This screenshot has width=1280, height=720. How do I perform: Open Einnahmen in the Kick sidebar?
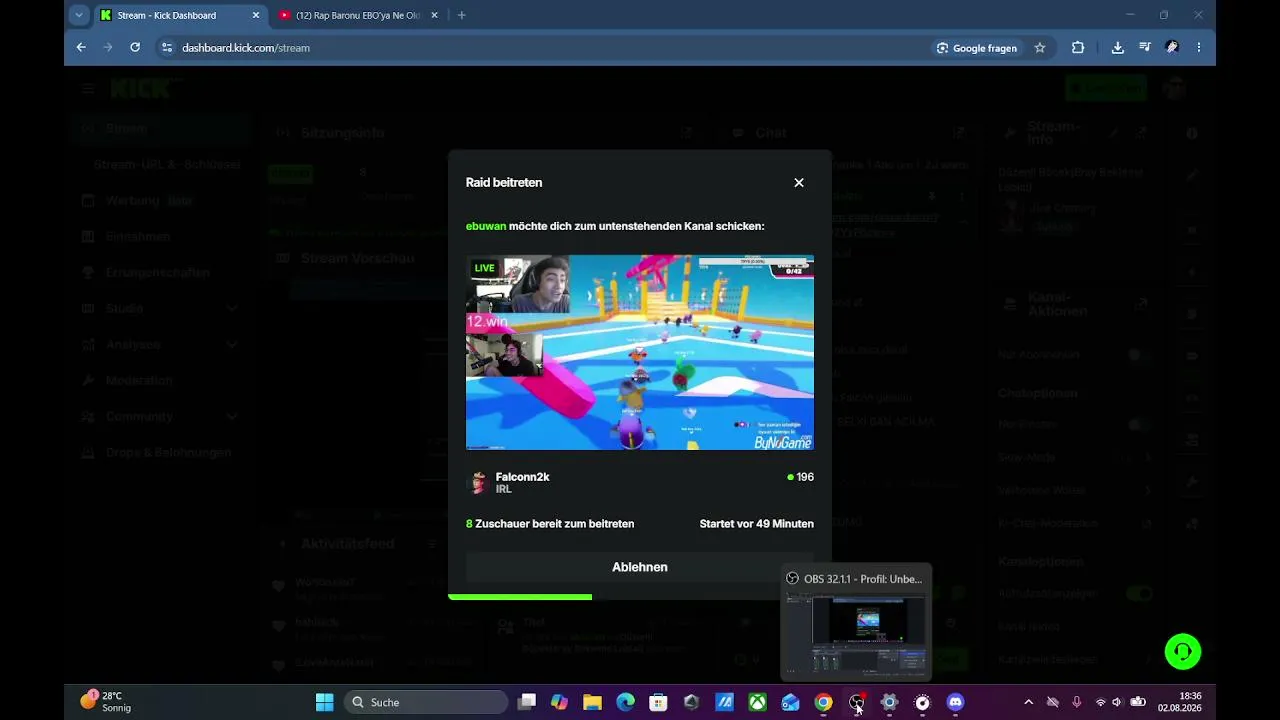160,236
